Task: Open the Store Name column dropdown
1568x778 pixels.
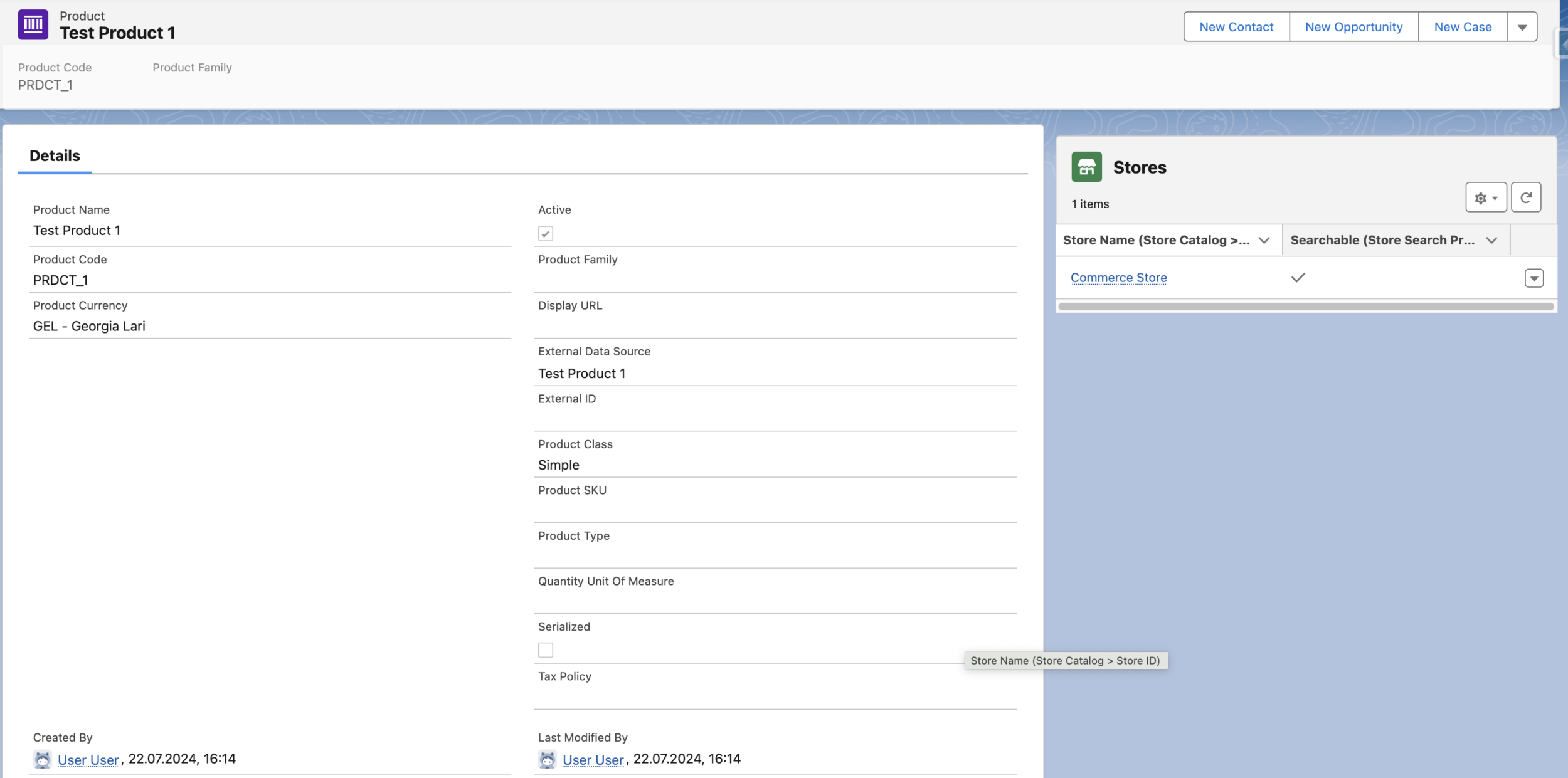Action: 1264,239
